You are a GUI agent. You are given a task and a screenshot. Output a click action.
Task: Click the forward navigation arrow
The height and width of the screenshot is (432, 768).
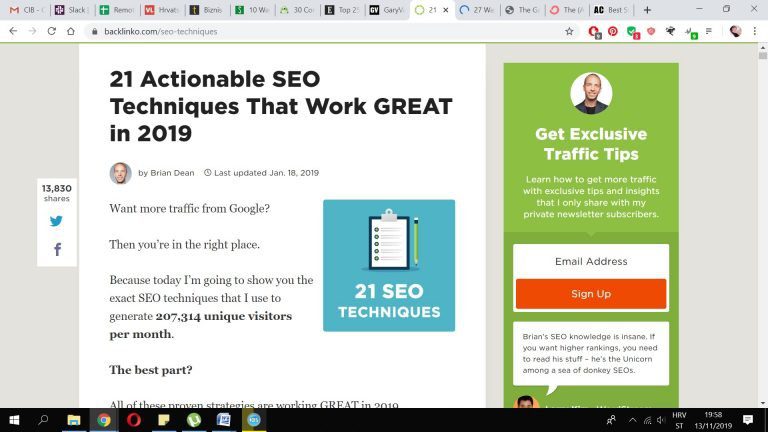pyautogui.click(x=32, y=31)
